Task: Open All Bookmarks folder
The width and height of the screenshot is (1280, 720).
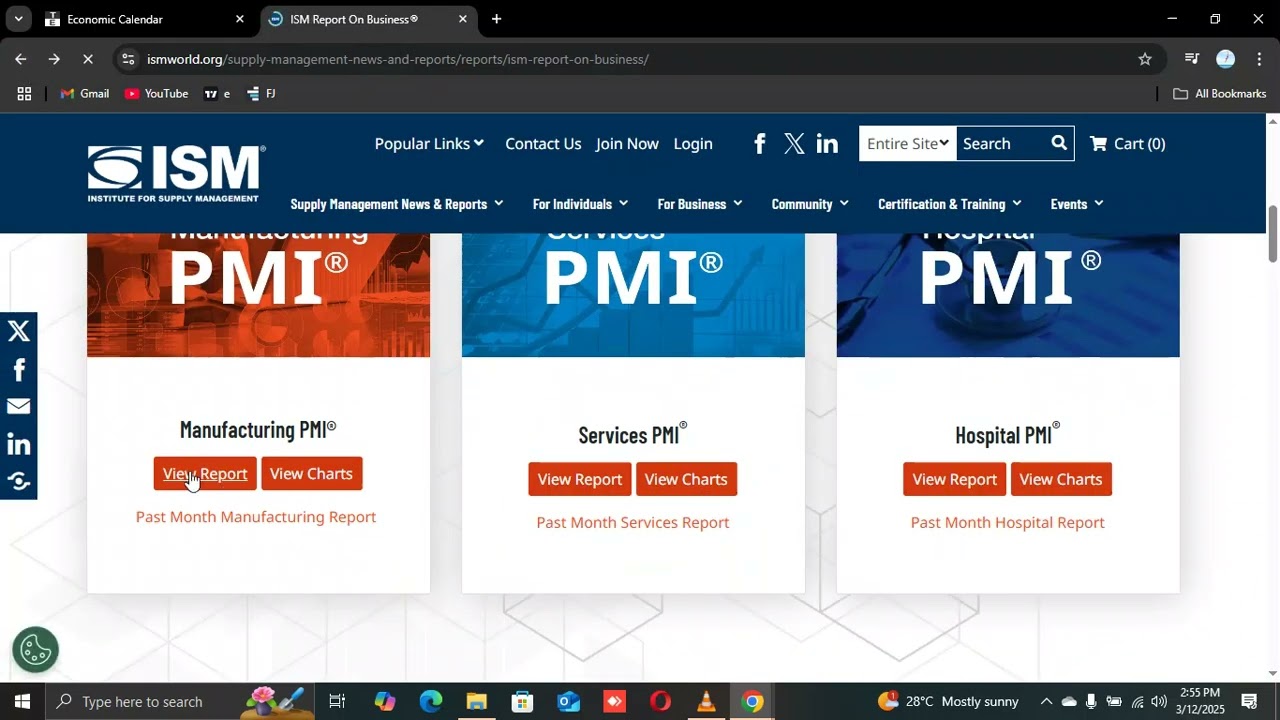Action: 1220,93
